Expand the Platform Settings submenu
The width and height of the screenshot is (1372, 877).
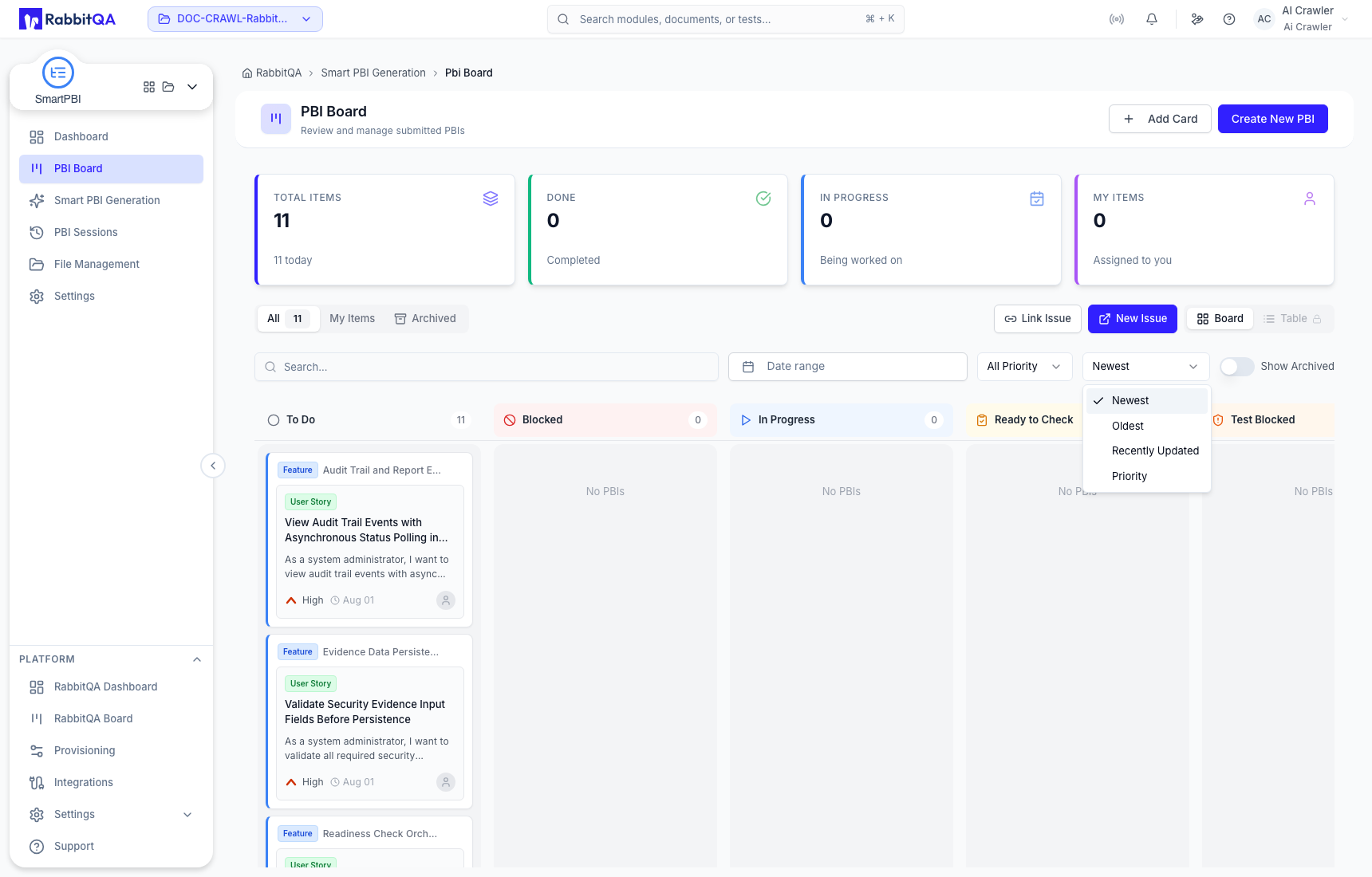[x=187, y=815]
